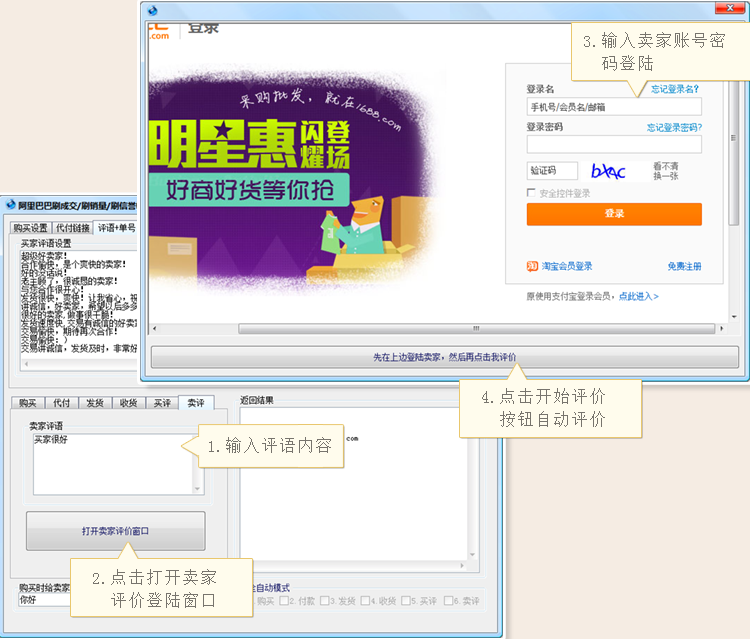The width and height of the screenshot is (750, 639).
Task: Switch to the 代付链接 tab
Action: [x=72, y=228]
